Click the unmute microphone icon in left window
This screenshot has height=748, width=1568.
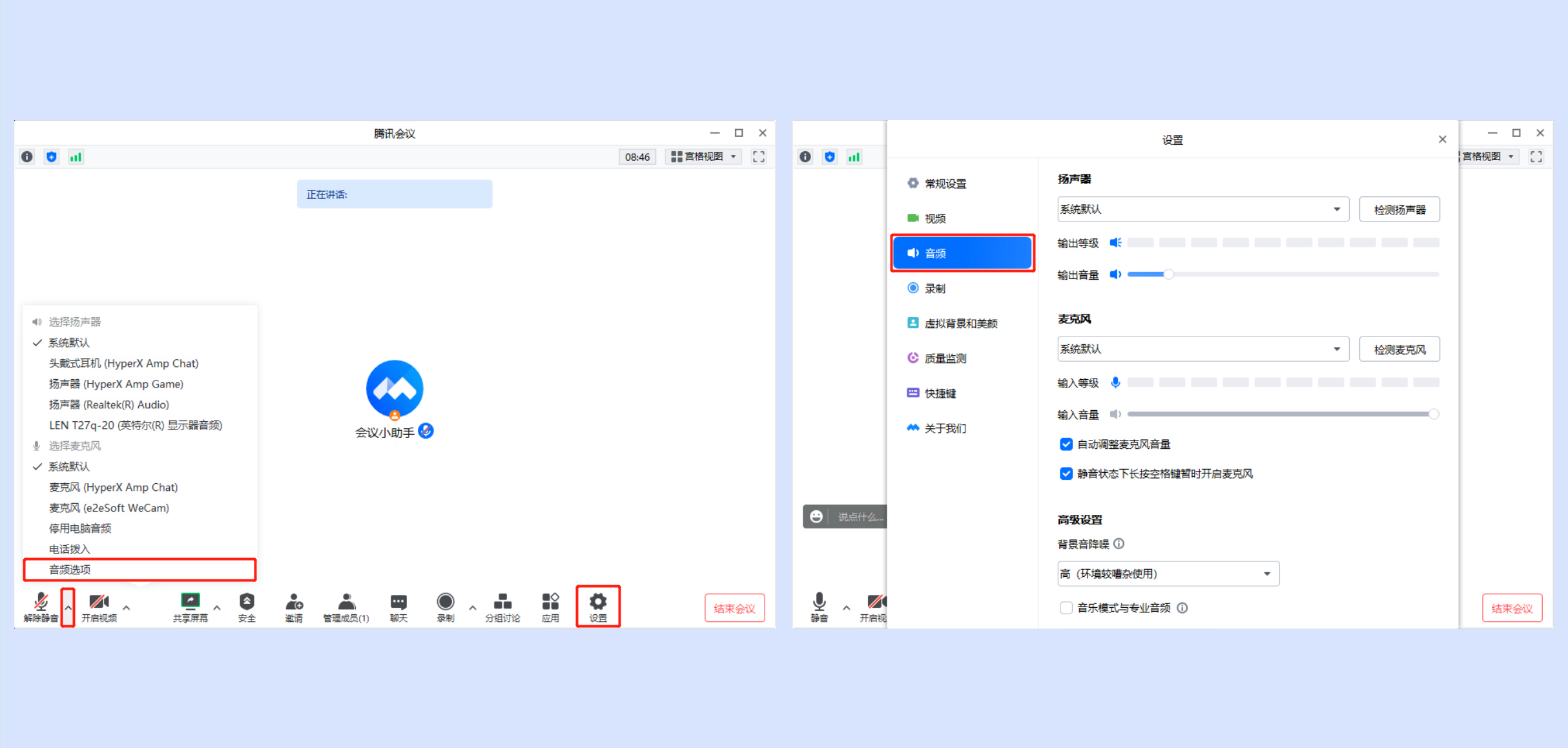[x=41, y=602]
